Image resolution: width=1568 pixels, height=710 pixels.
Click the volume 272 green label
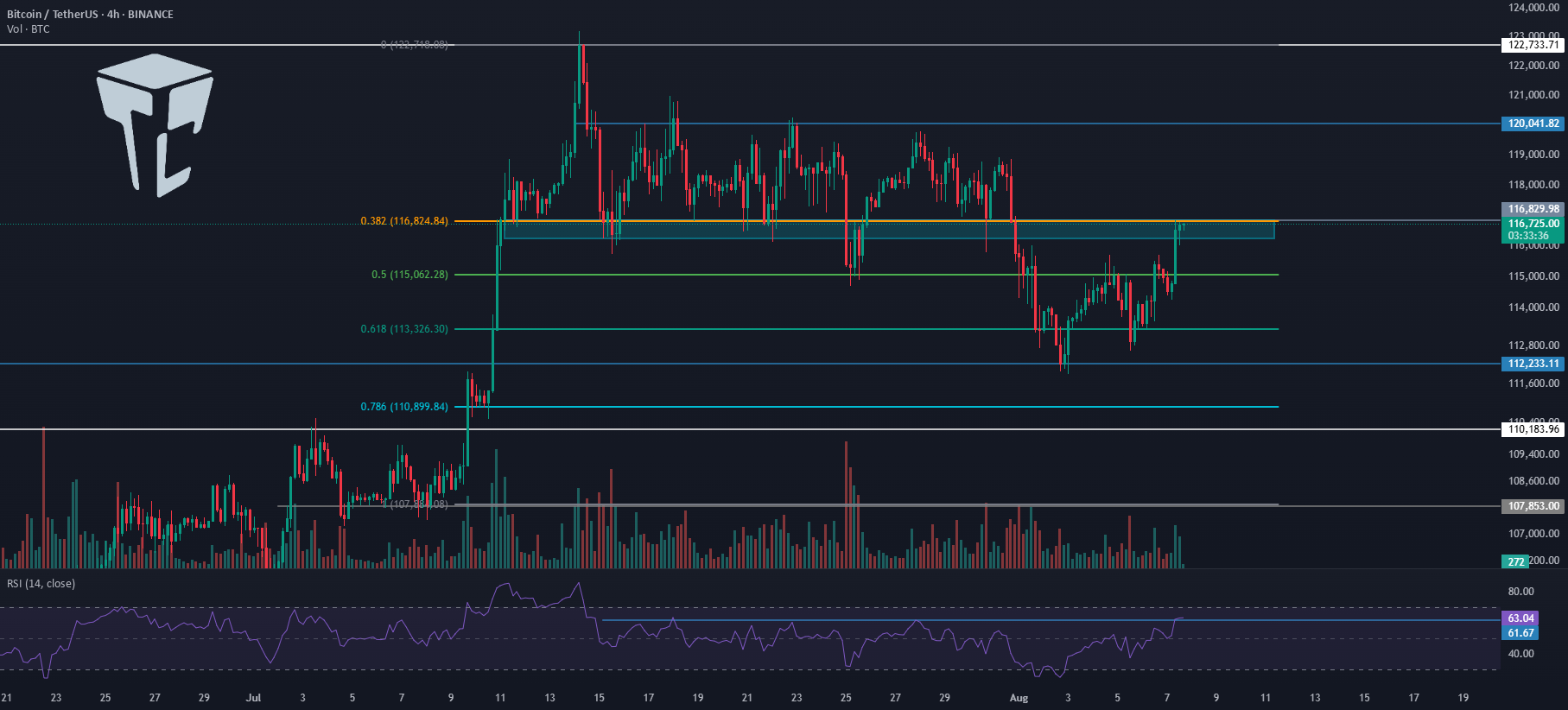pyautogui.click(x=1515, y=561)
